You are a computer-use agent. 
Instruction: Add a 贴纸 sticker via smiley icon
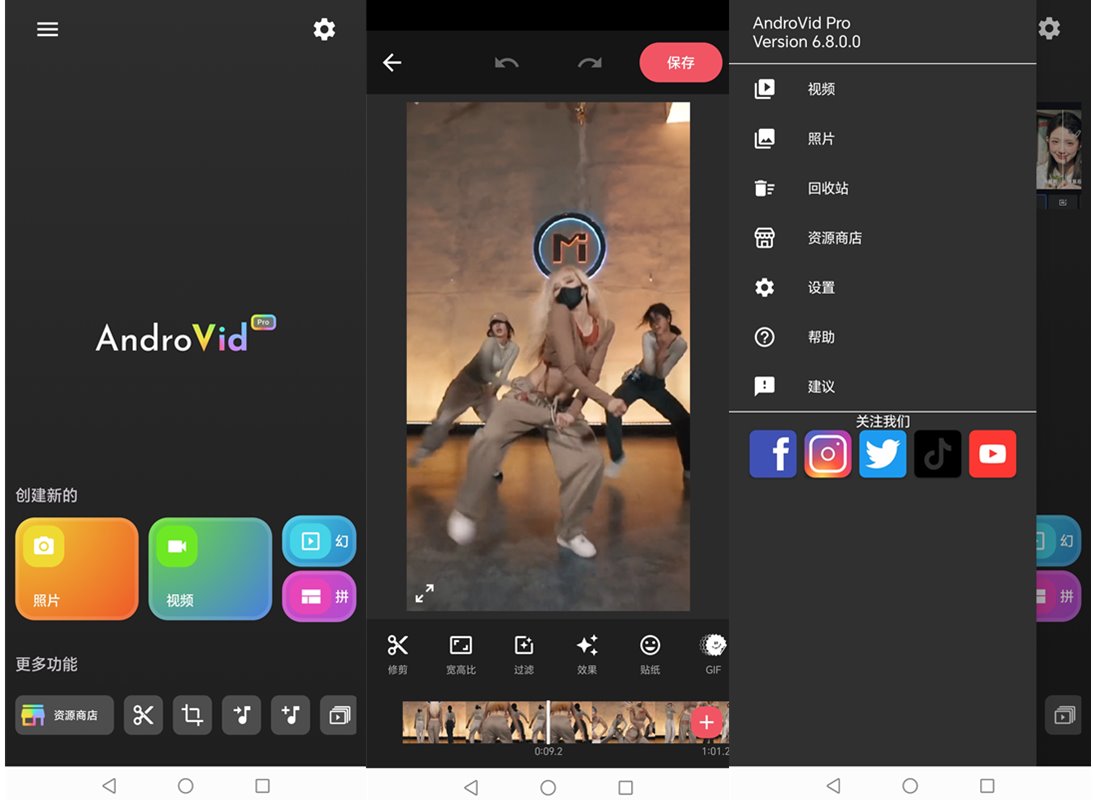click(x=650, y=653)
